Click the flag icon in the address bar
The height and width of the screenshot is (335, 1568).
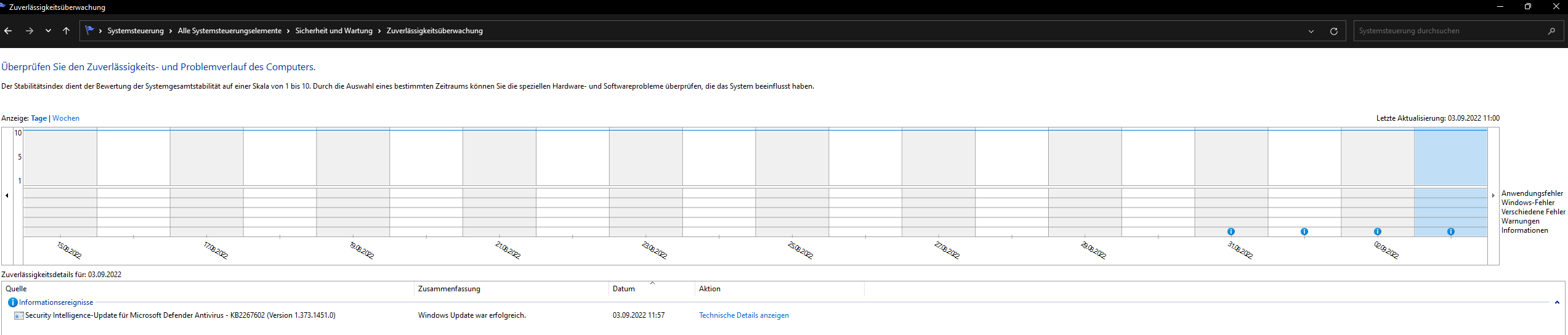(x=90, y=30)
